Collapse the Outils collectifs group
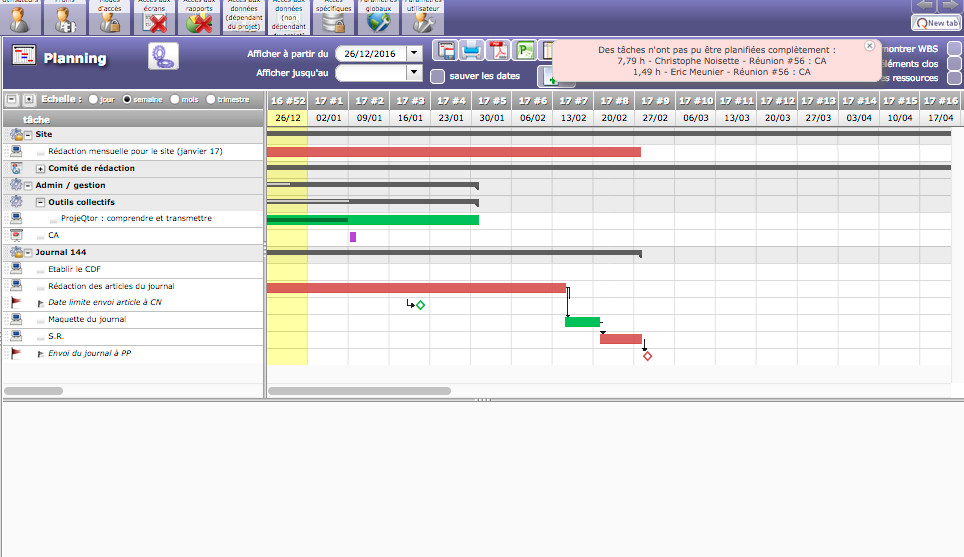 tap(41, 202)
